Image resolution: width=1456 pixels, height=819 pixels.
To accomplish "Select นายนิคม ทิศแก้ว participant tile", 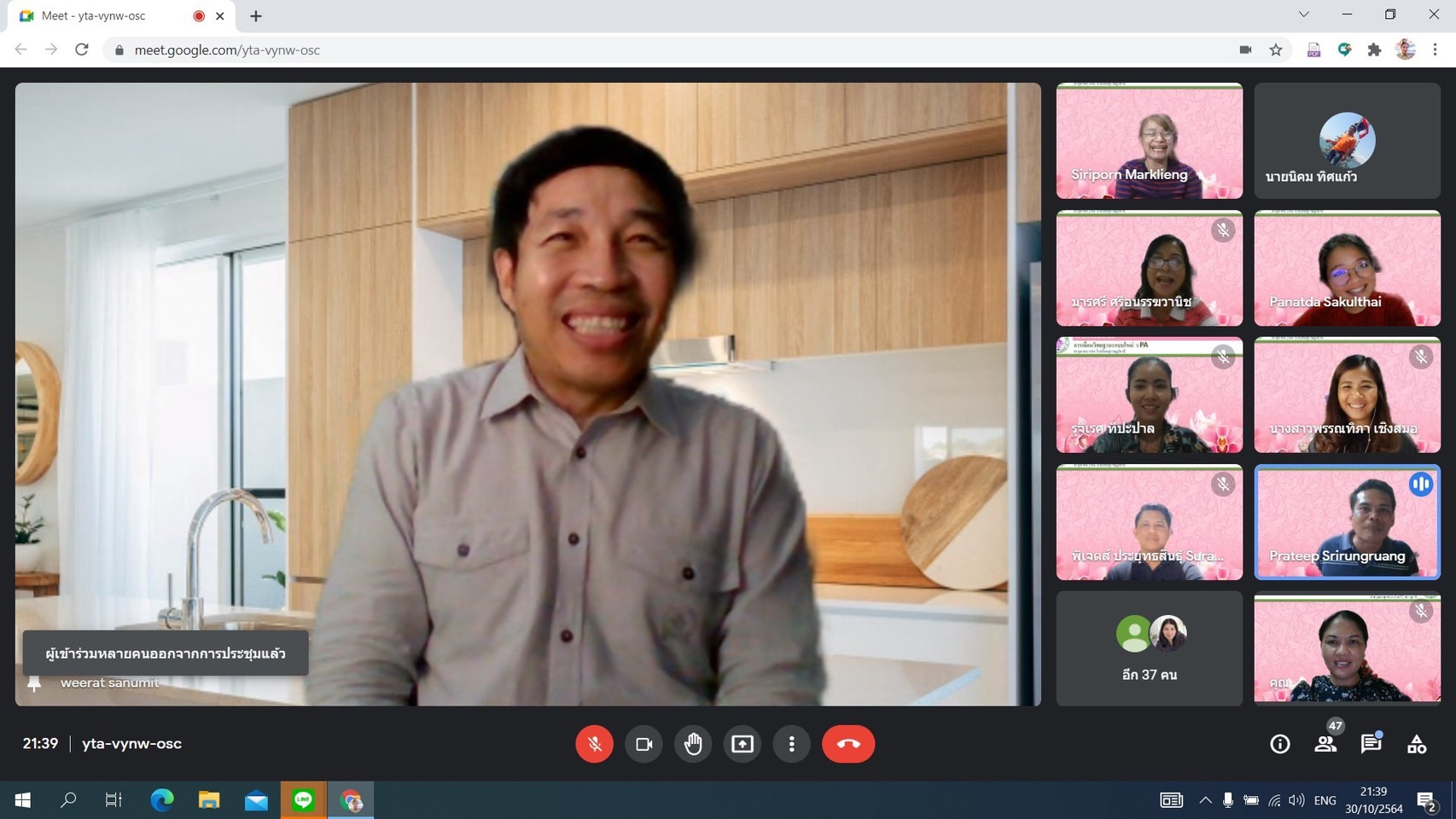I will 1347,141.
